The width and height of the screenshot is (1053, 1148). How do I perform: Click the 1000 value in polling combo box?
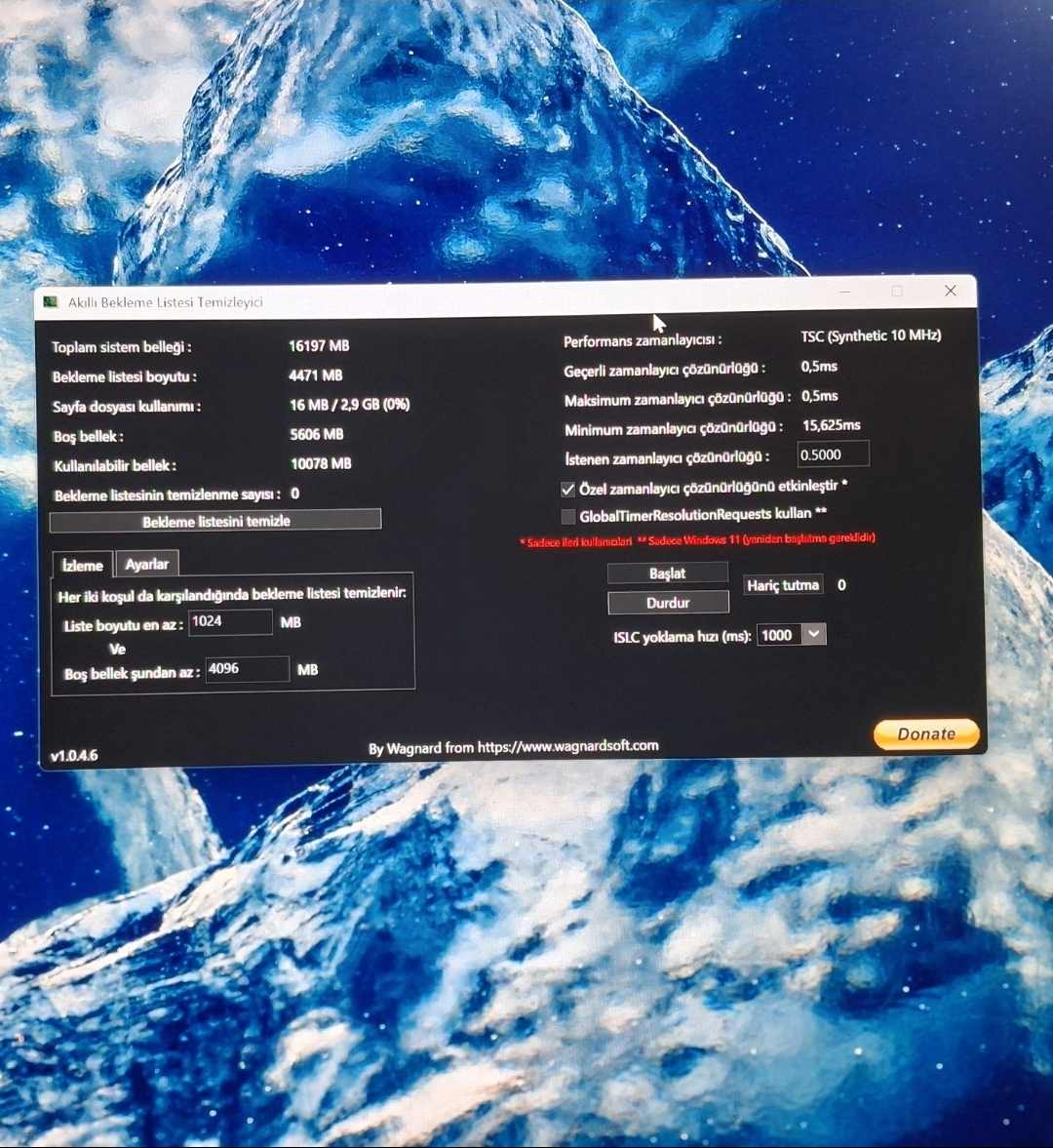(x=779, y=635)
